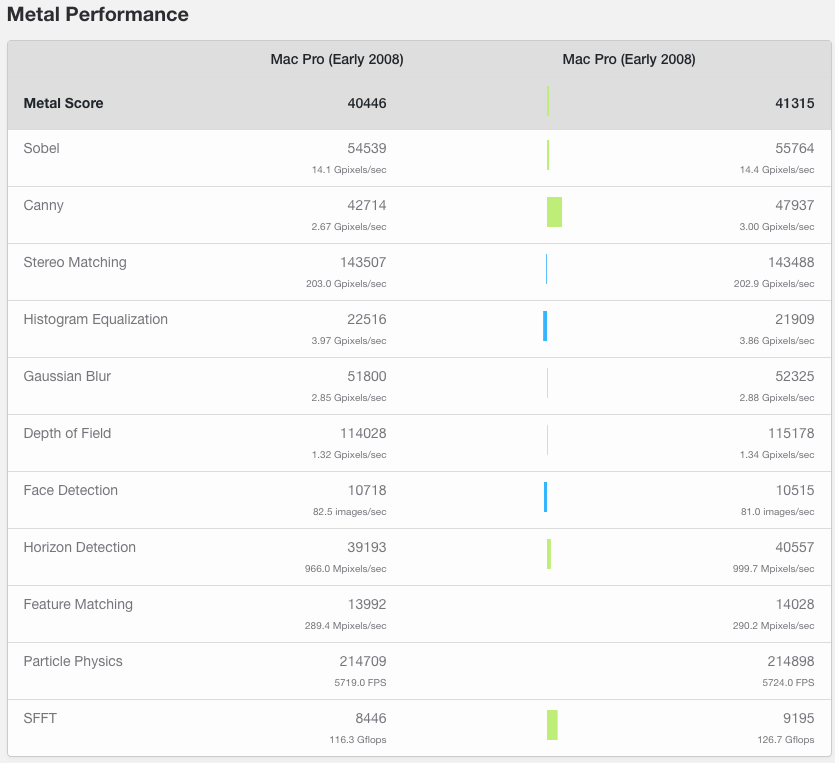
Task: Select the Sobel row label
Action: (42, 148)
